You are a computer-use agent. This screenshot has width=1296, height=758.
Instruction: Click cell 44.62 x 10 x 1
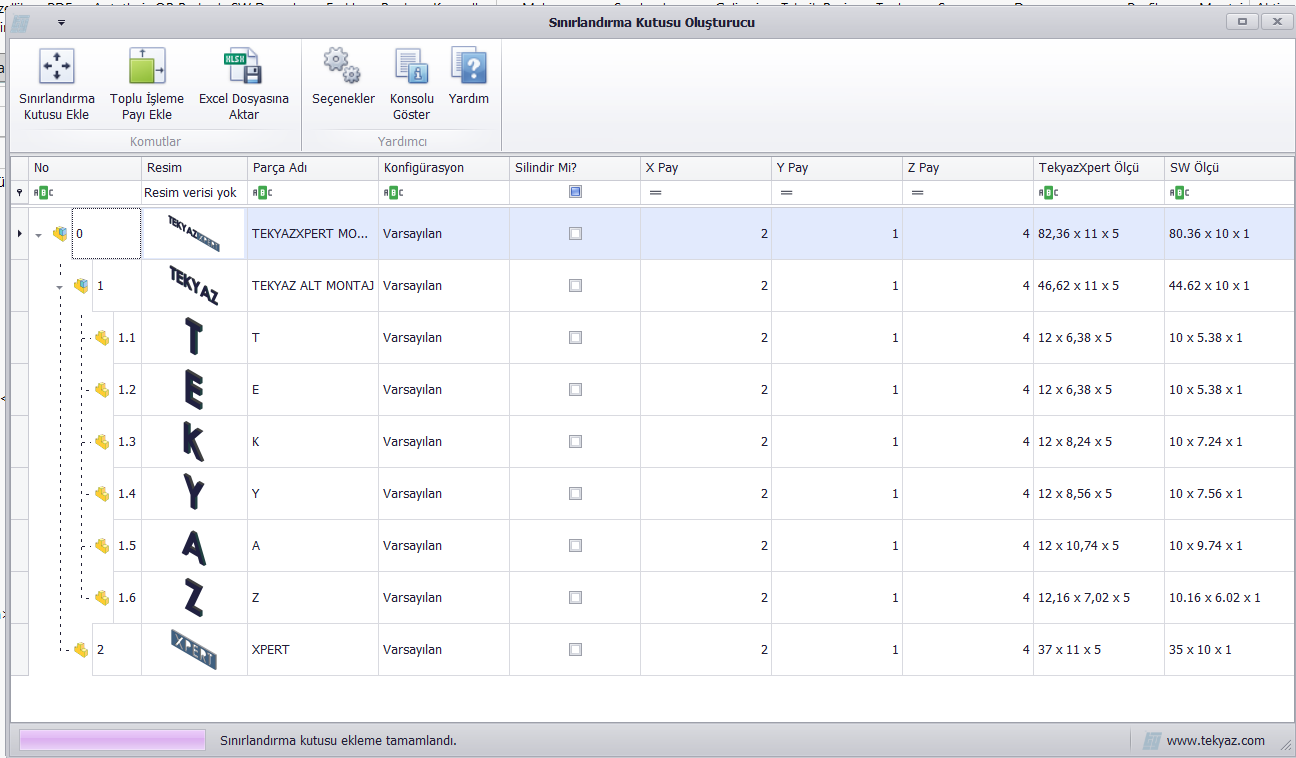(1229, 286)
